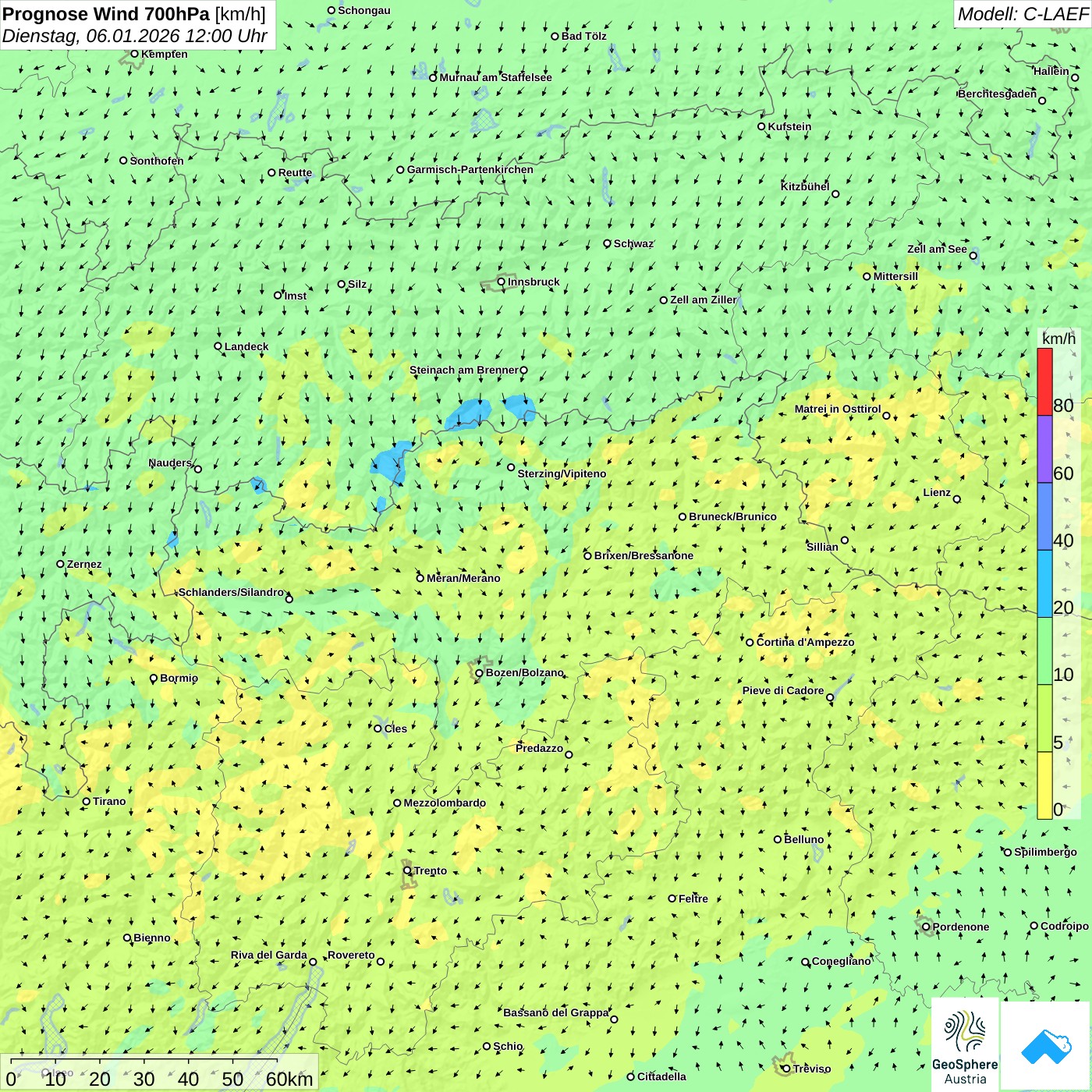The image size is (1092, 1092).
Task: Click the blue cloud app logo
Action: 1046,1047
